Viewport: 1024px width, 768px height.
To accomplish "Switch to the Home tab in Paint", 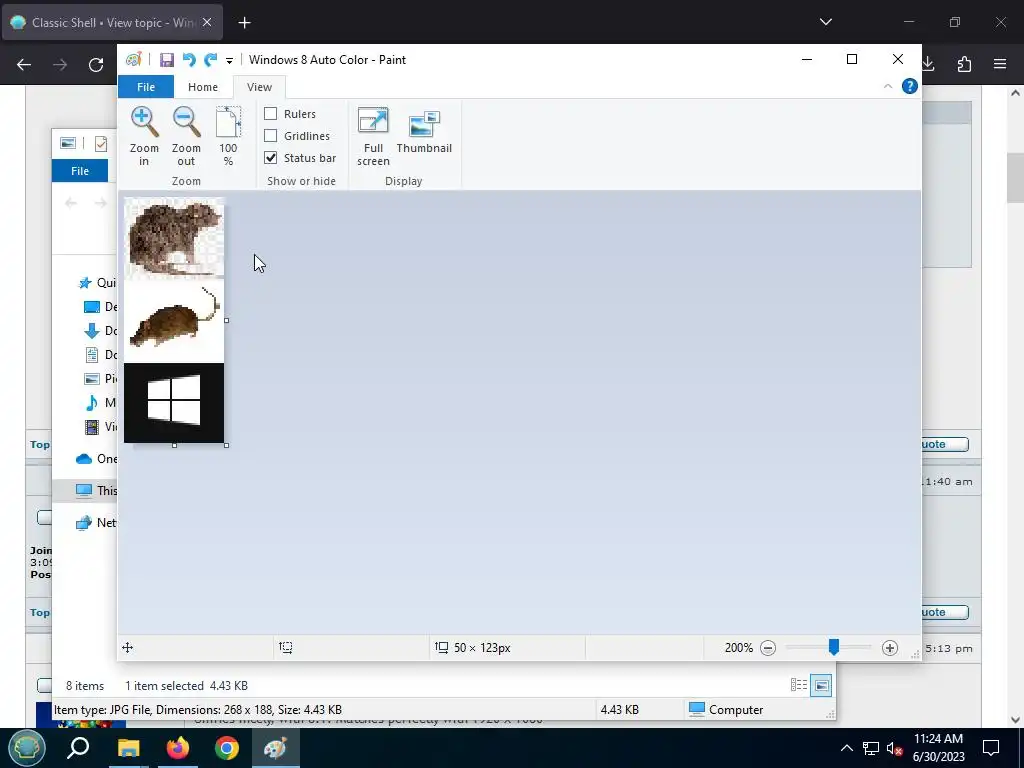I will click(202, 87).
